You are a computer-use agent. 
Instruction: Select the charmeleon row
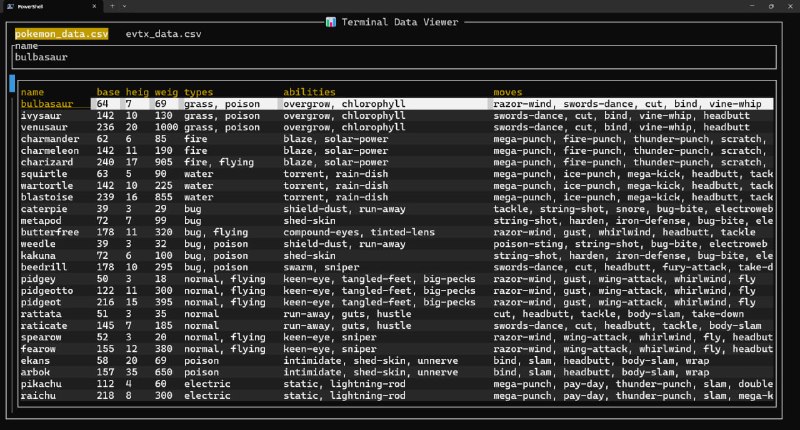click(397, 150)
